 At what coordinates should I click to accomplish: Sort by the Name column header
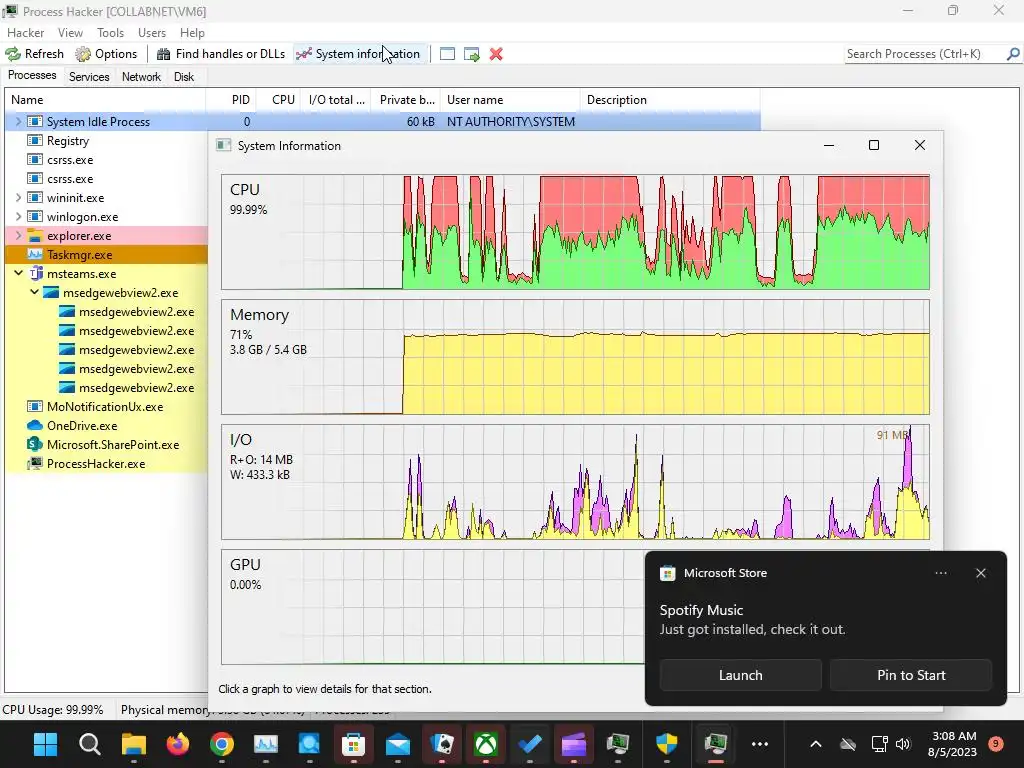click(x=106, y=100)
